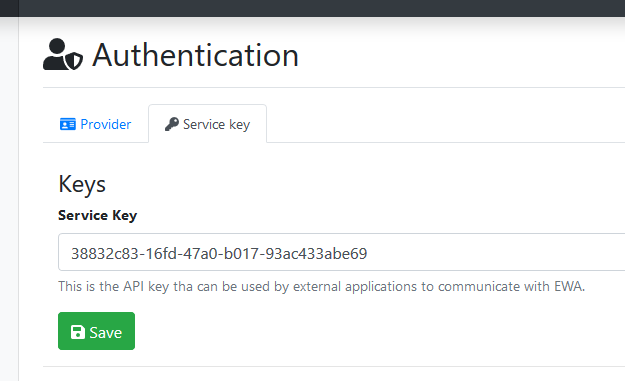Viewport: 625px width, 381px height.
Task: Open the Provider tab
Action: click(x=96, y=124)
